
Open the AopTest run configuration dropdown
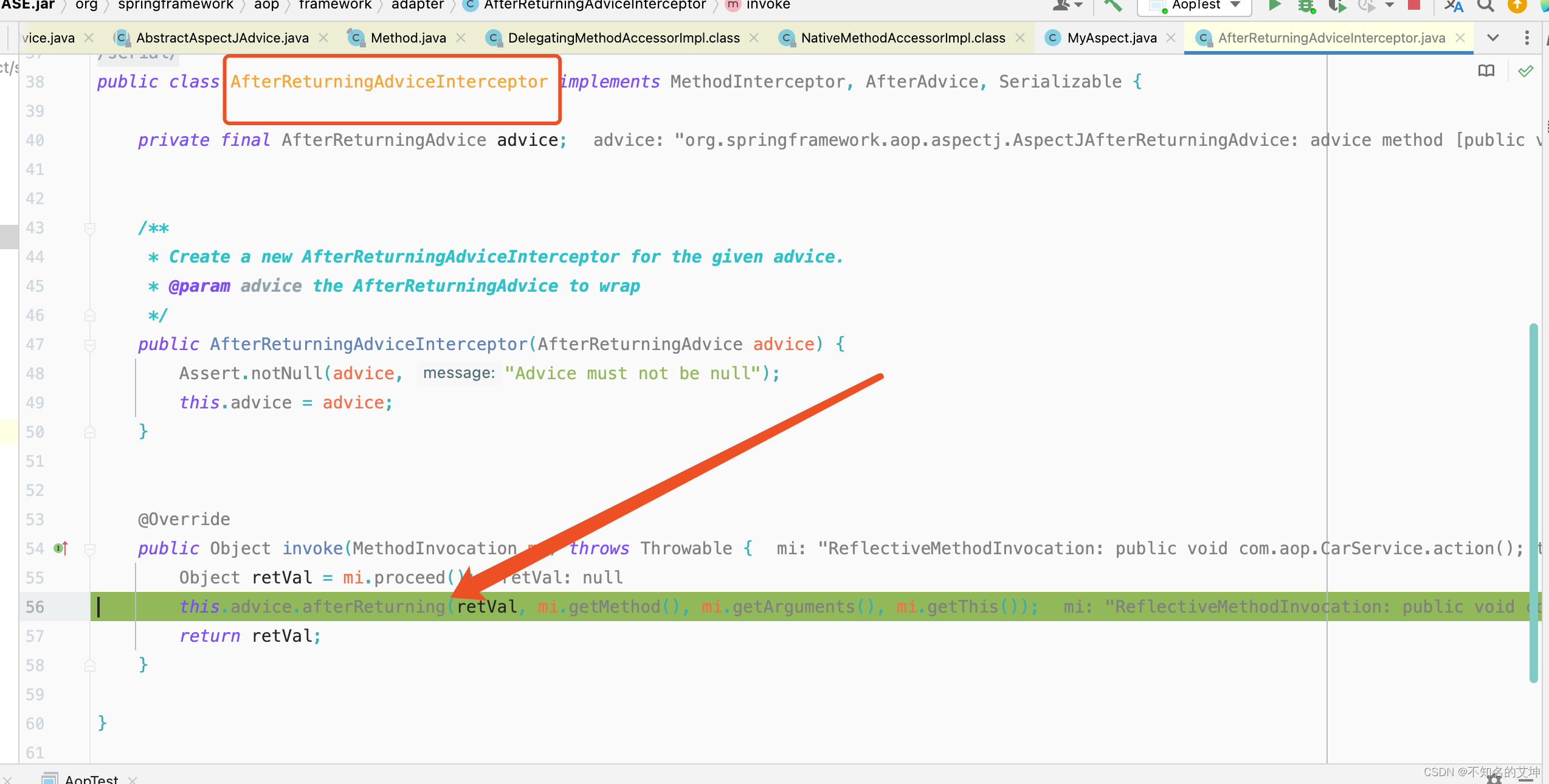[1194, 6]
